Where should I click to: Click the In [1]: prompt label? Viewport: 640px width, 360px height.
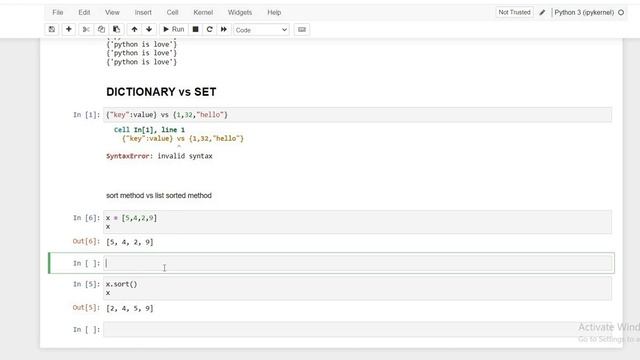tap(86, 115)
